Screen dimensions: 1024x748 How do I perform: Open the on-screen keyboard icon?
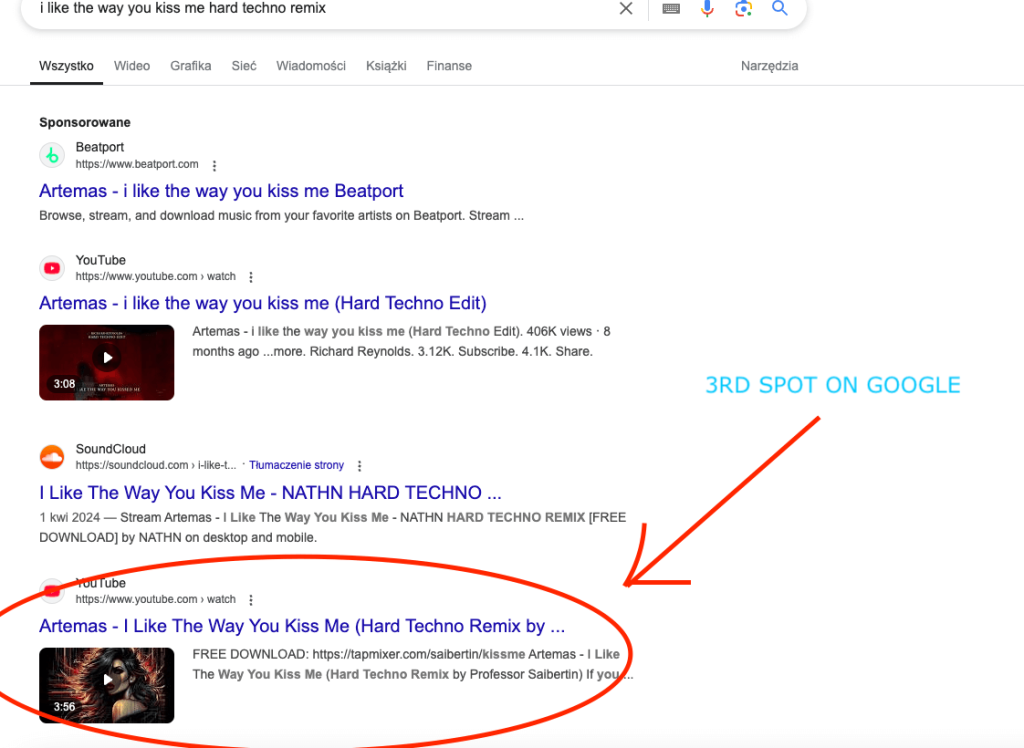click(x=671, y=8)
